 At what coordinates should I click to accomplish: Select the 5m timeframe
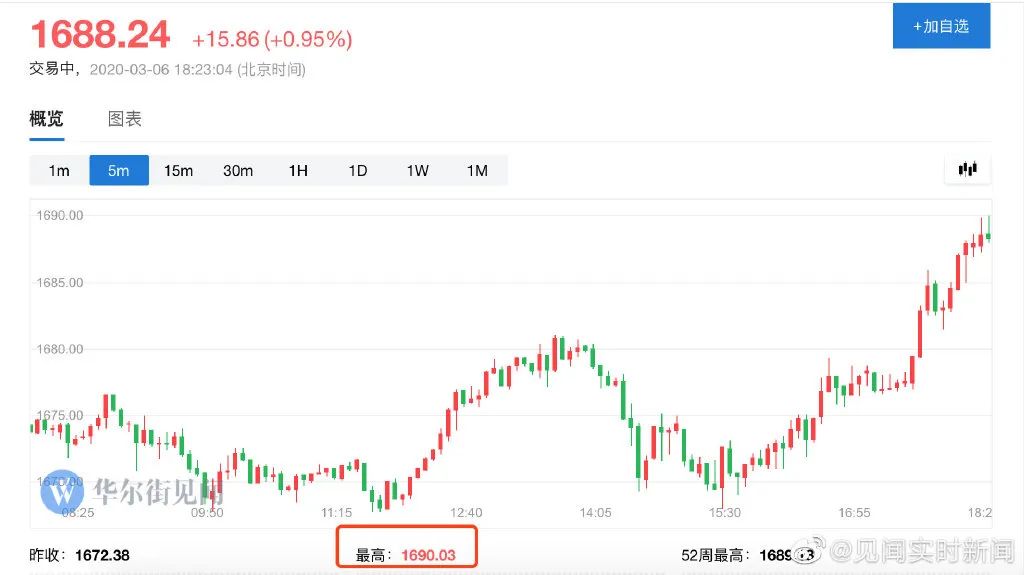[x=119, y=171]
